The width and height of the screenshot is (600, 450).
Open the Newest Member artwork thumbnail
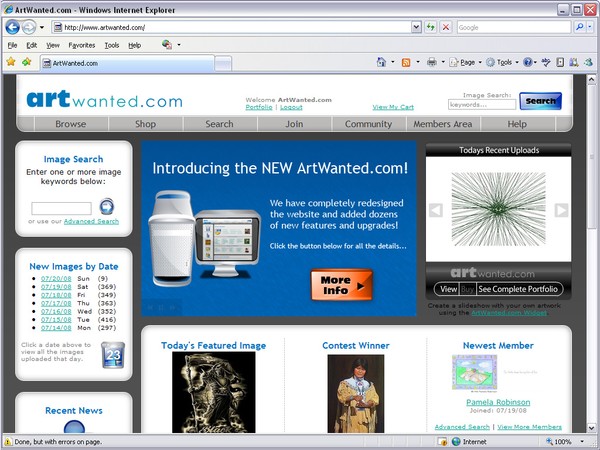pos(474,372)
